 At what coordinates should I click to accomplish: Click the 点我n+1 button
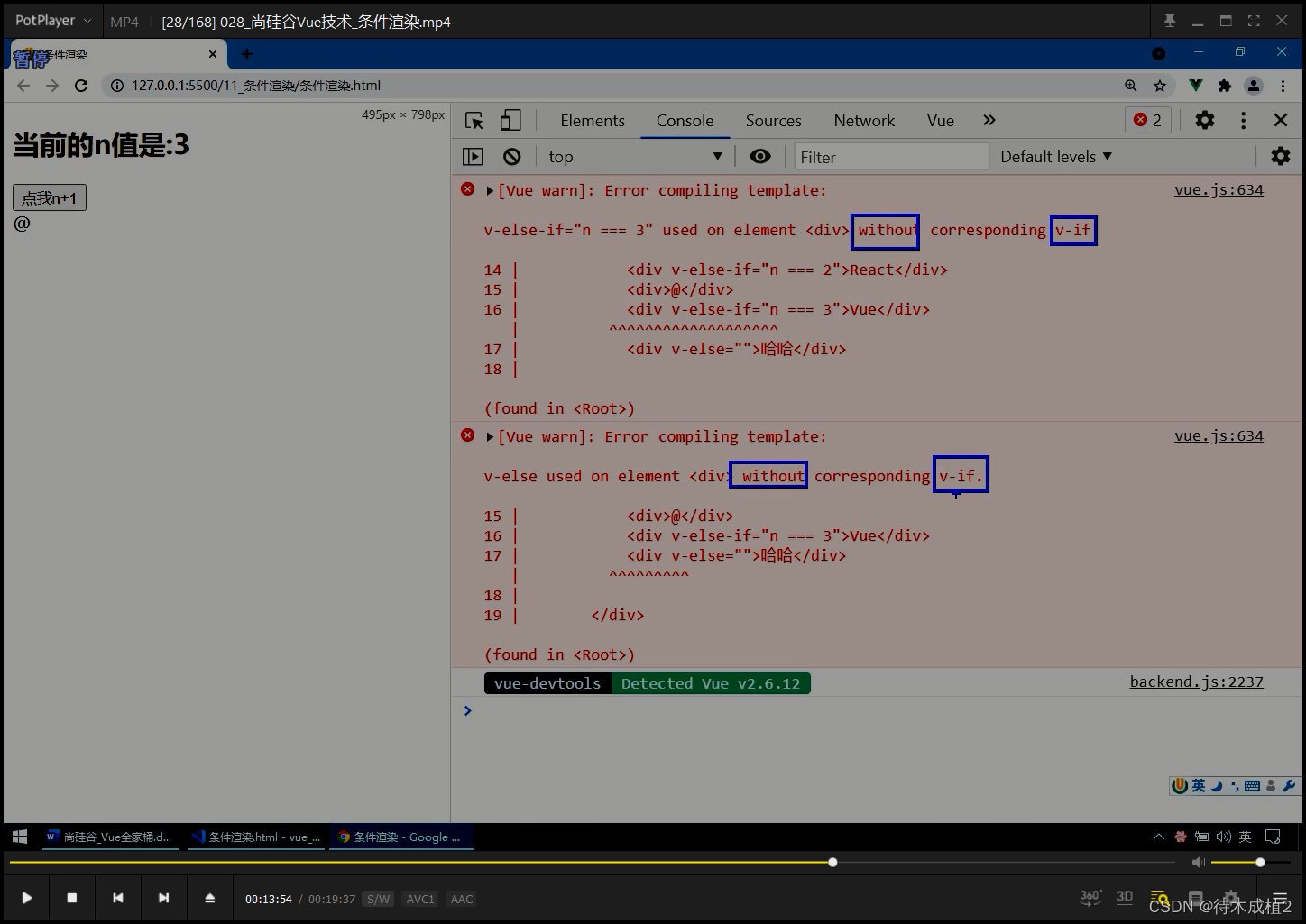click(x=50, y=197)
